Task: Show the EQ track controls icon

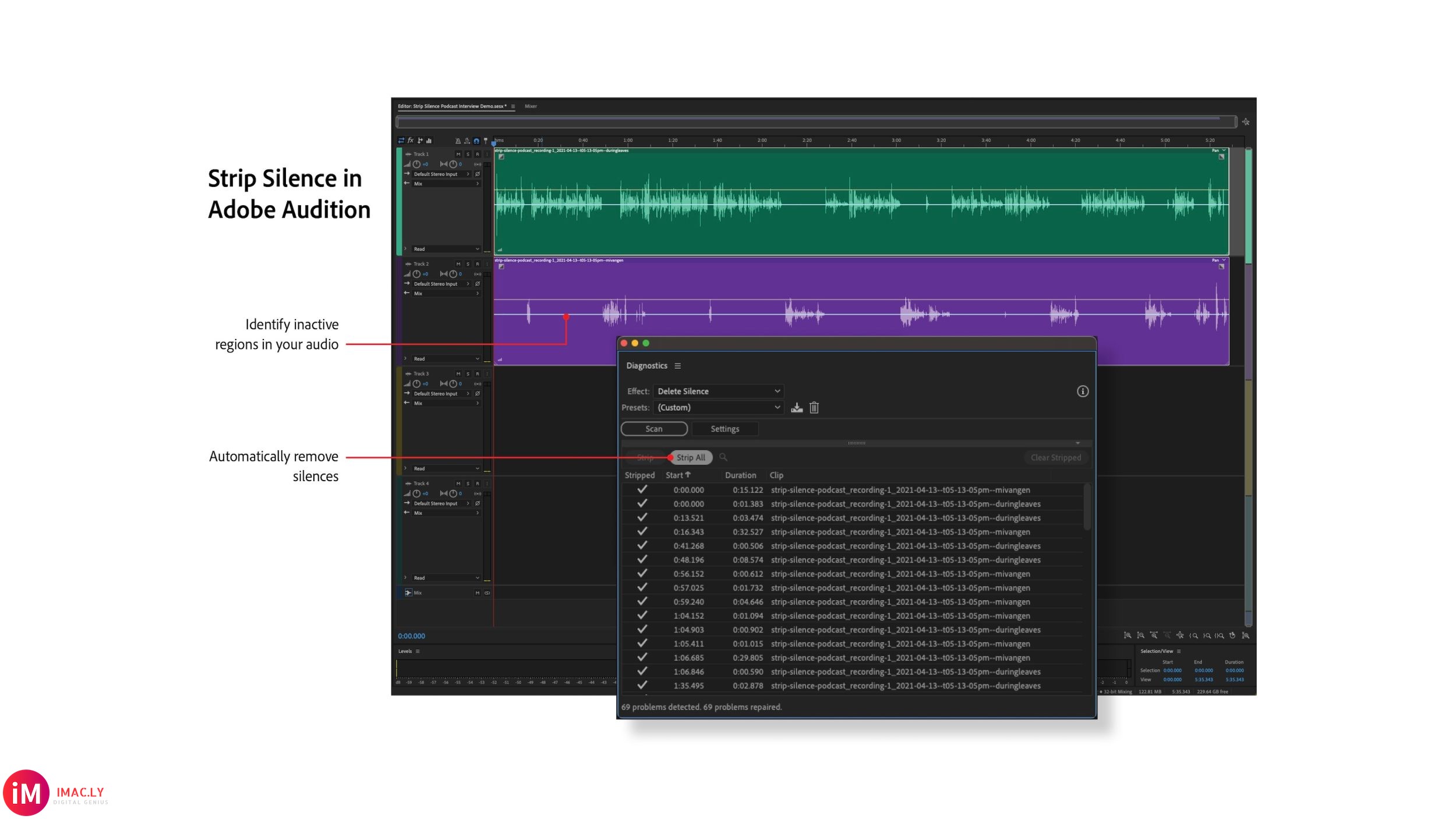Action: coord(429,140)
